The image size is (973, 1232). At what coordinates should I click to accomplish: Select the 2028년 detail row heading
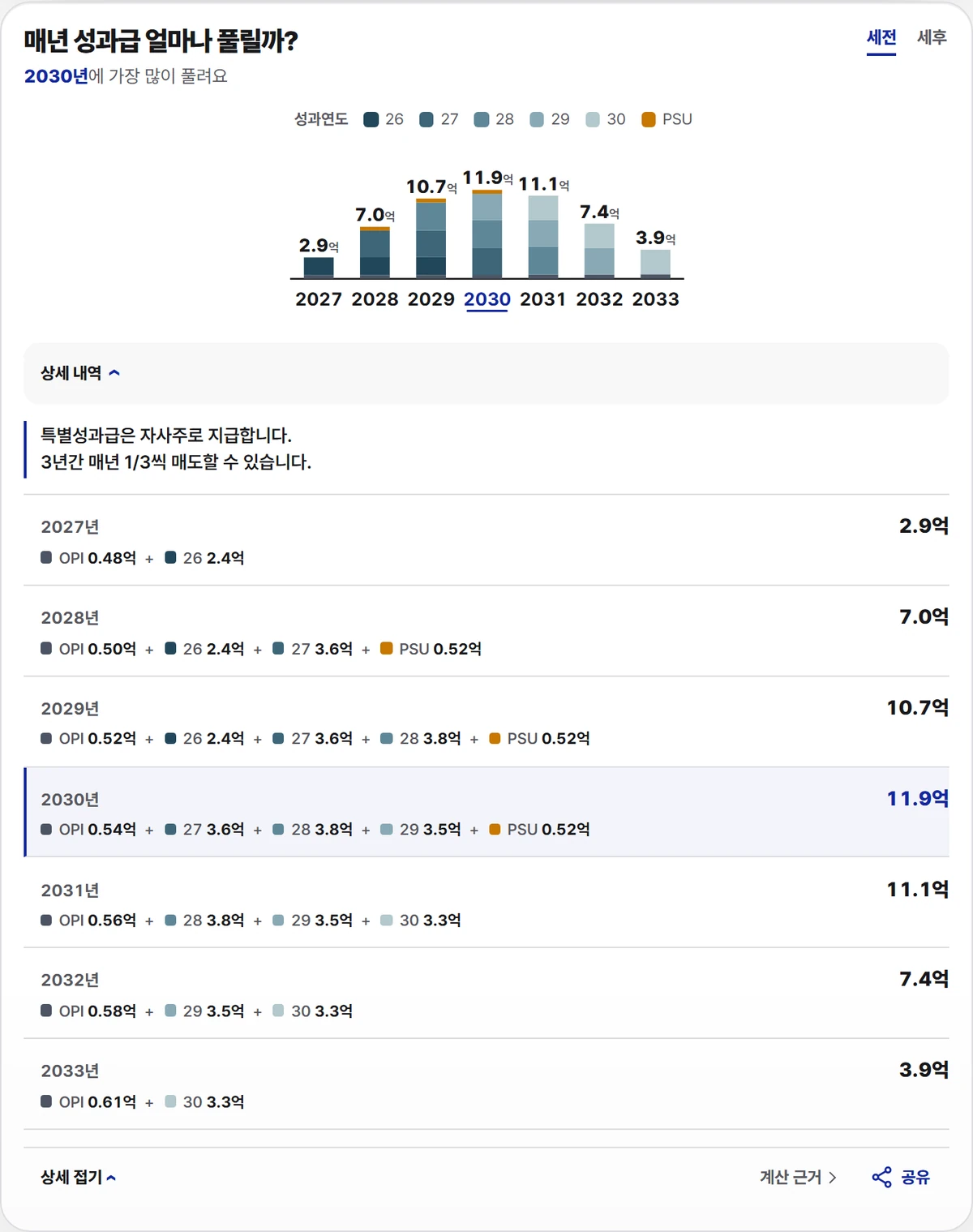tap(70, 618)
